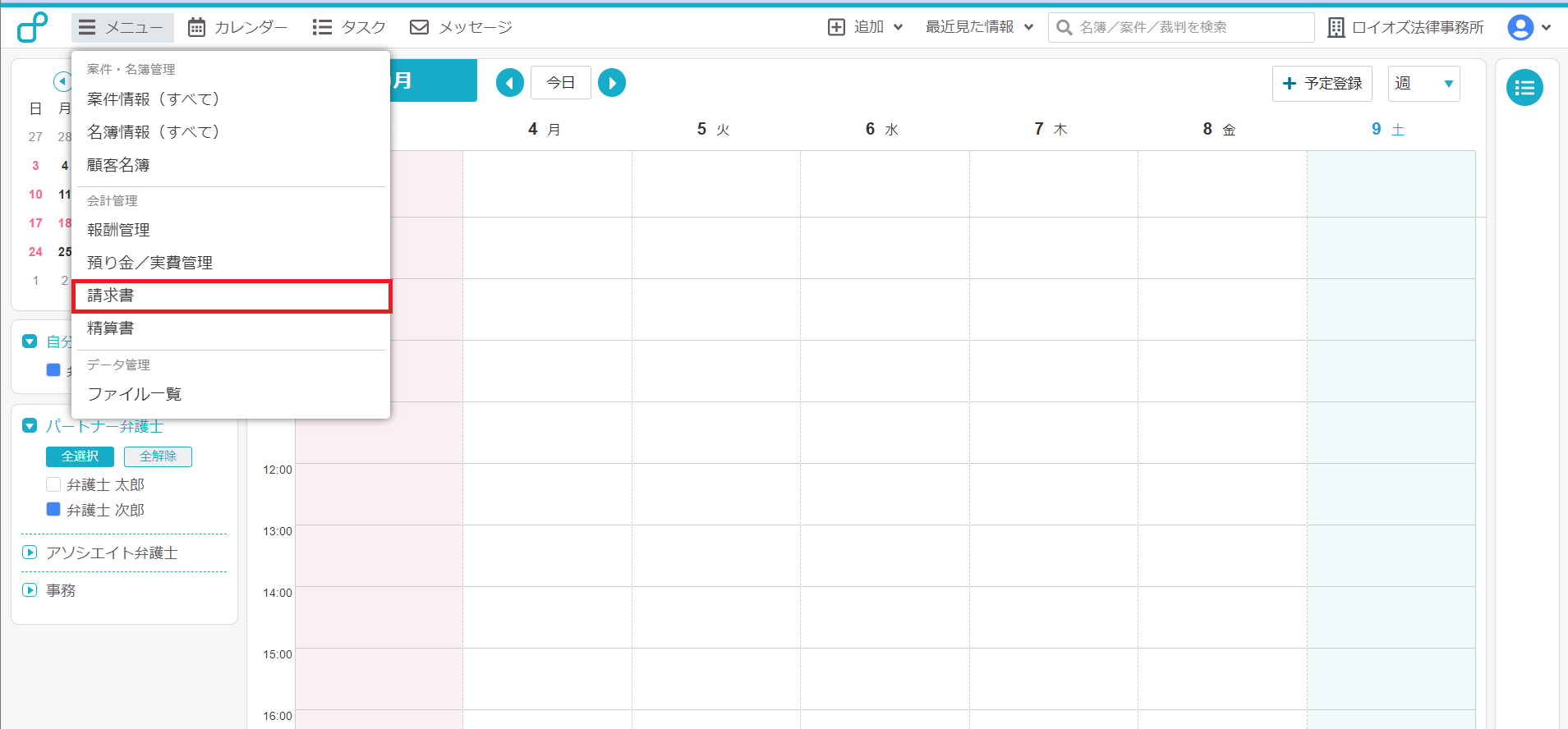Open the 週 view dropdown
The image size is (1568, 729).
(x=1423, y=84)
